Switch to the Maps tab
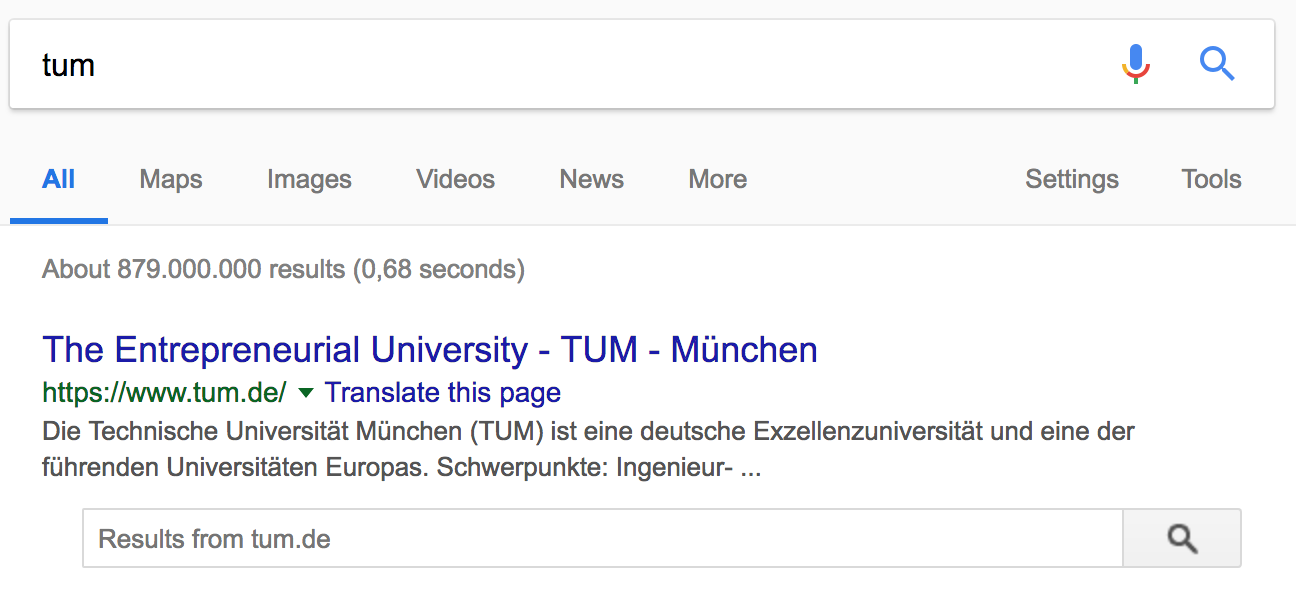 click(x=171, y=180)
